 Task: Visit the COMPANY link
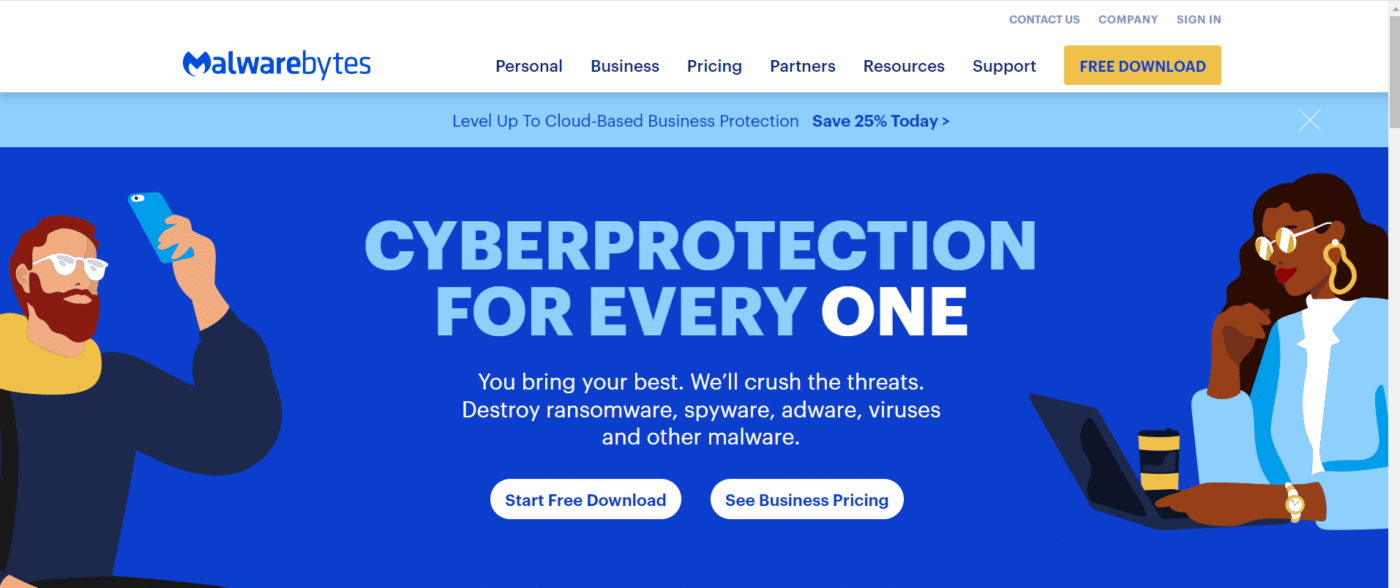1128,19
